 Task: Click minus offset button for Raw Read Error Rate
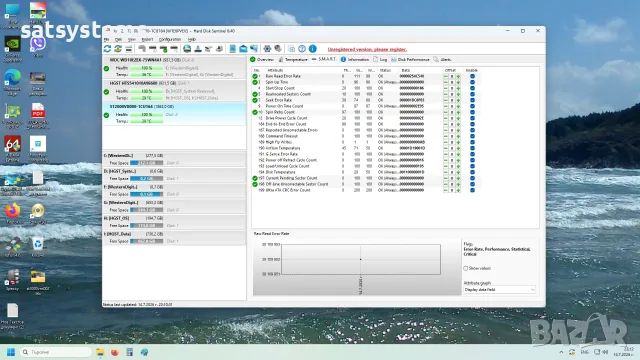[x=446, y=76]
